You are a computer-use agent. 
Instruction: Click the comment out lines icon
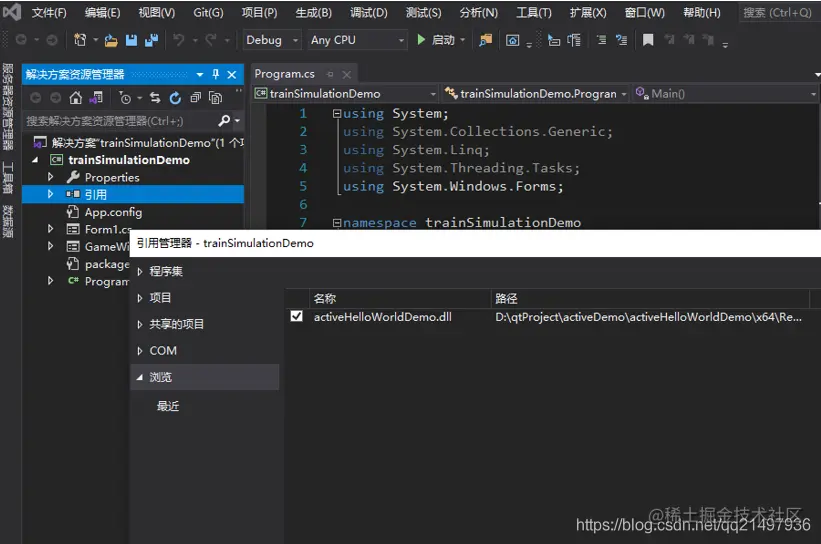pos(601,40)
